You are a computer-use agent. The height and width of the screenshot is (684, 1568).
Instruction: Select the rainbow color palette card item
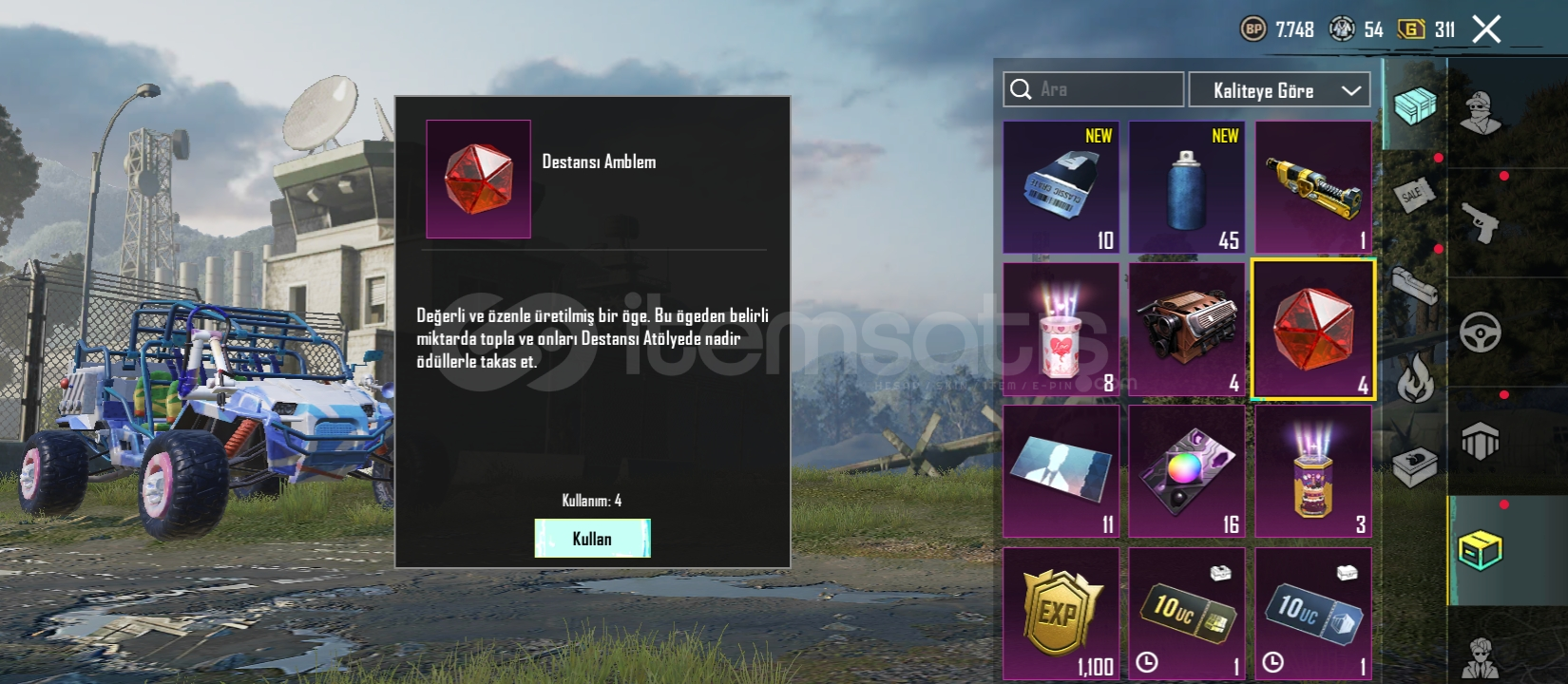[x=1187, y=472]
